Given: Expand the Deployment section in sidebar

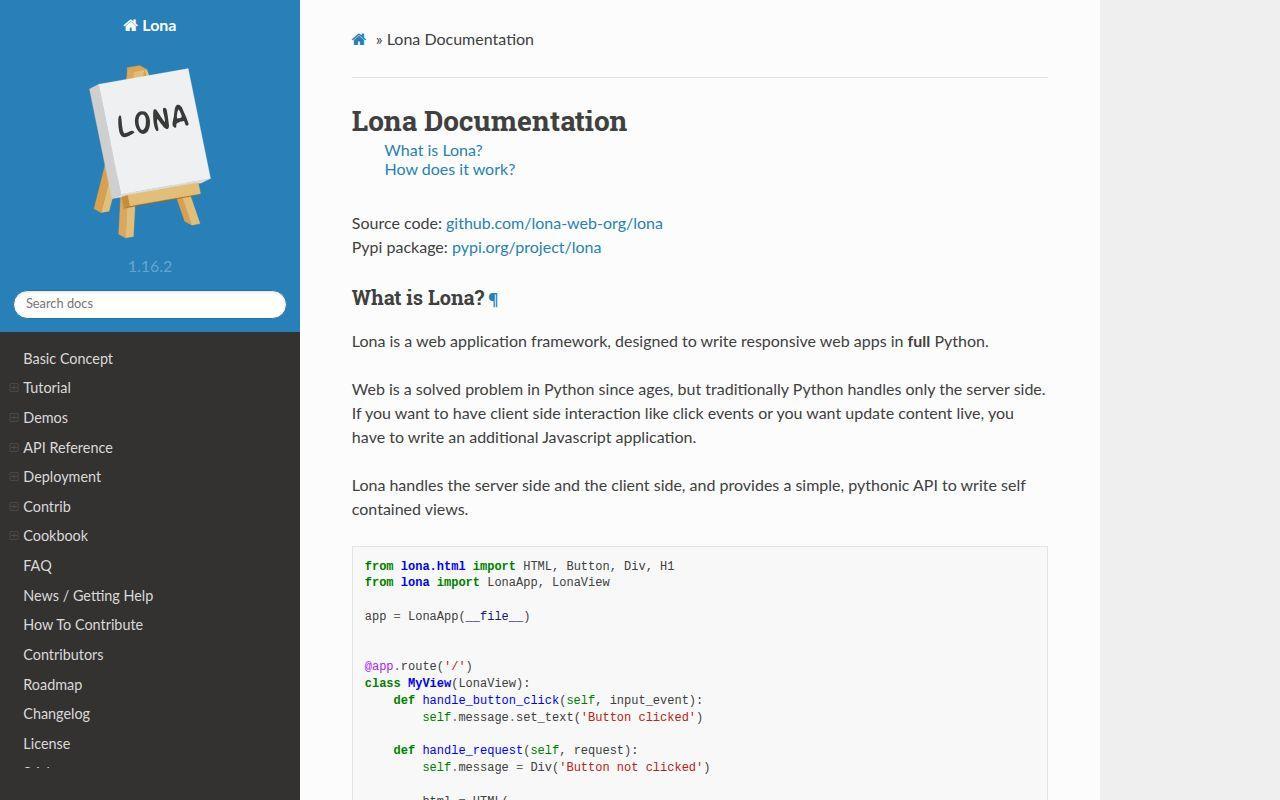Looking at the screenshot, I should click(x=14, y=477).
